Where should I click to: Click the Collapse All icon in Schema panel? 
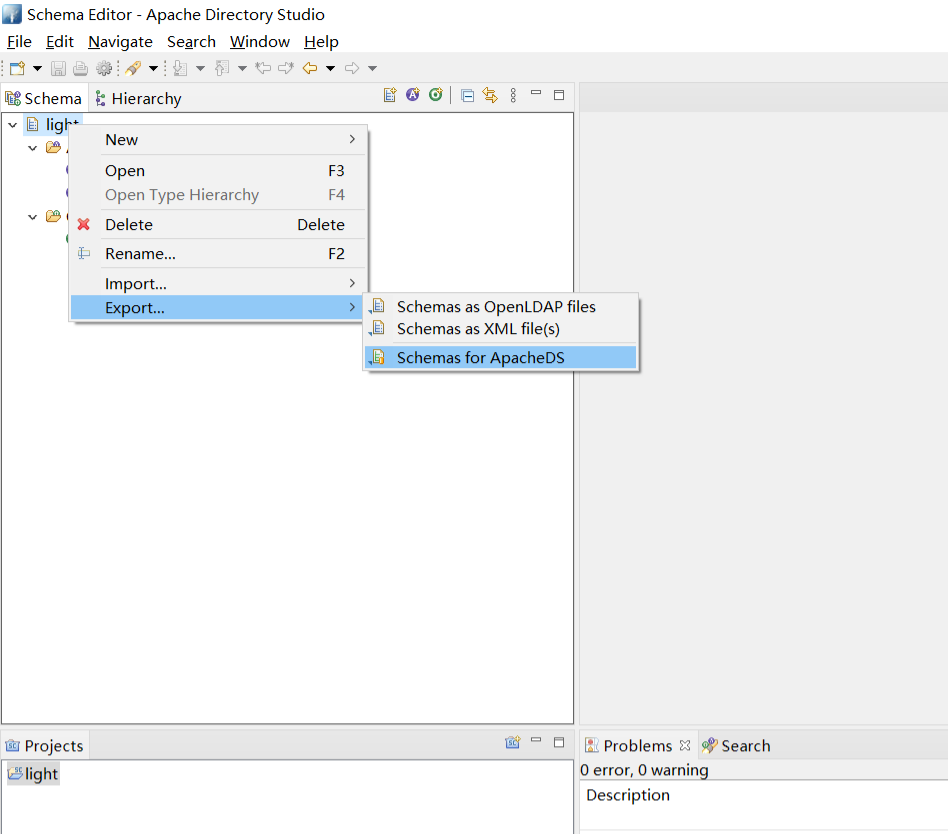[x=467, y=96]
